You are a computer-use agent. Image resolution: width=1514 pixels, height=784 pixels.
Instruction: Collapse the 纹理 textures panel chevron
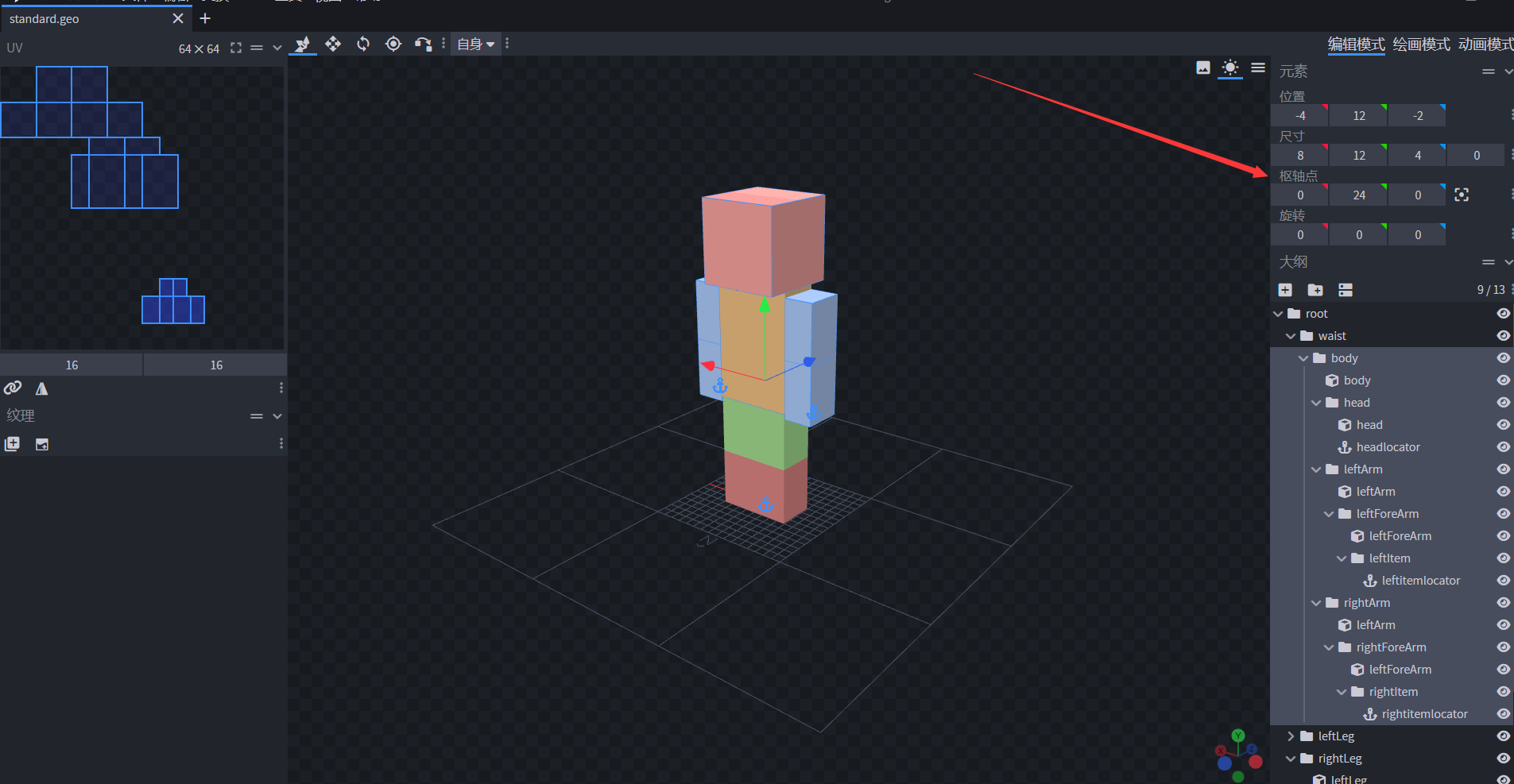[277, 416]
